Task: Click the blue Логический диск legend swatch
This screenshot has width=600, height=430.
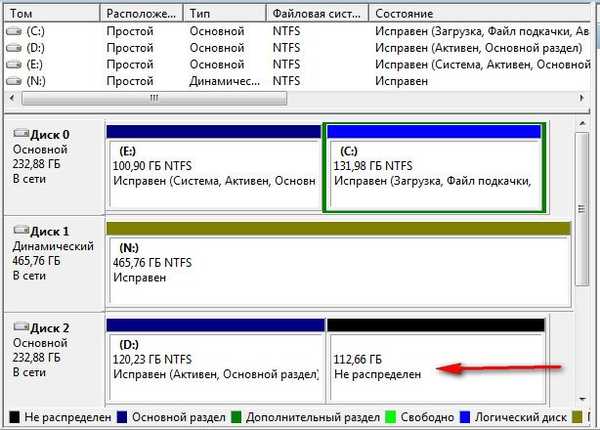Action: click(465, 417)
